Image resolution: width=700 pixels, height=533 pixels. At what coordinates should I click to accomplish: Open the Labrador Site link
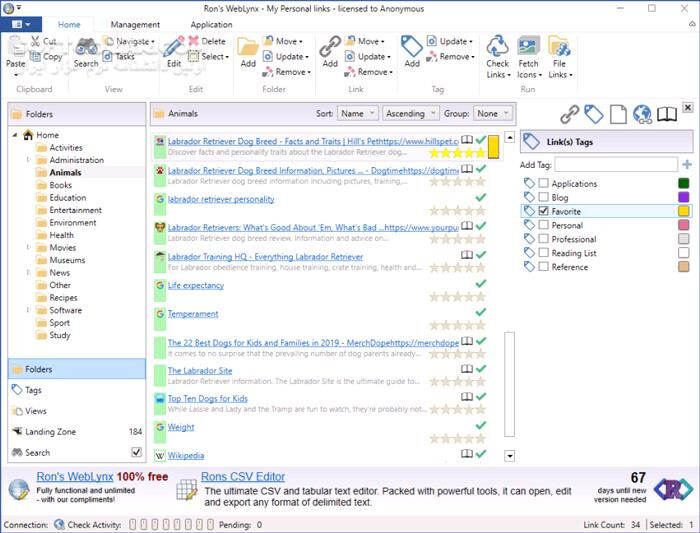point(200,370)
